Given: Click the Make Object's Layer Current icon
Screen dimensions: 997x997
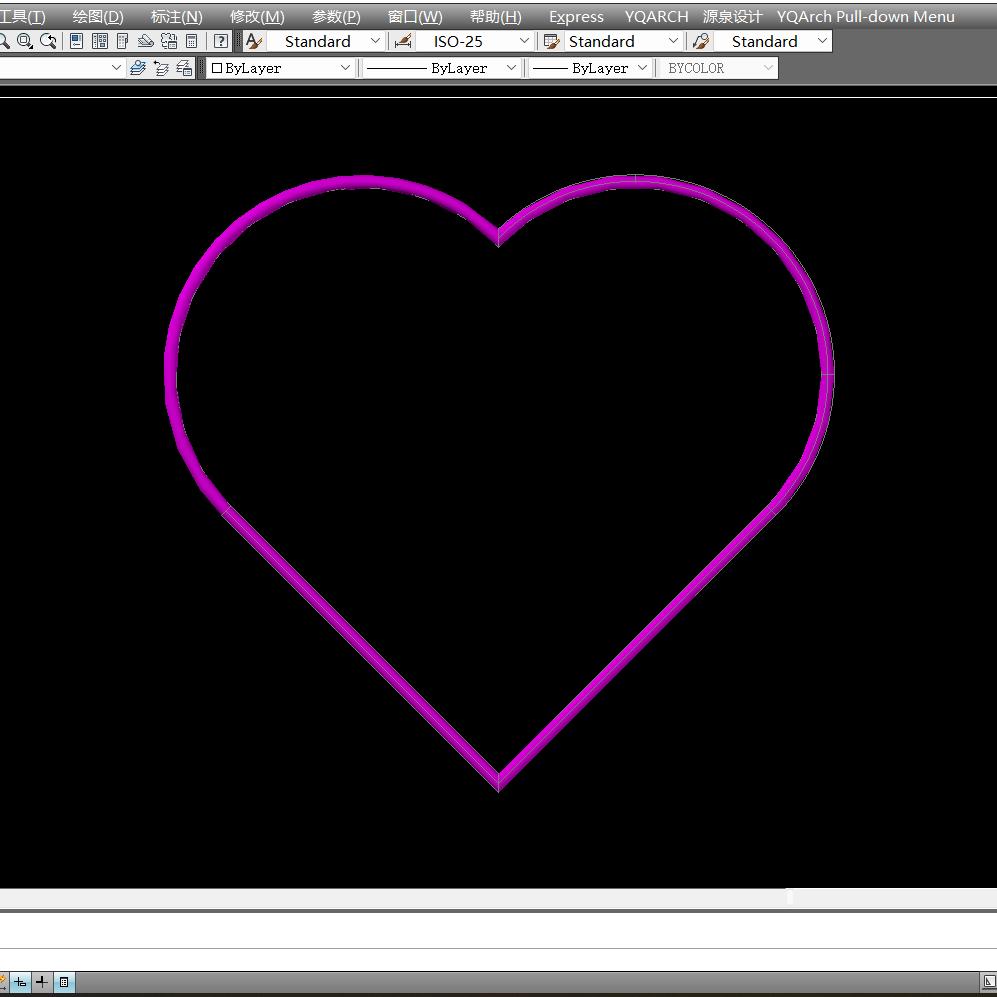Looking at the screenshot, I should 138,68.
